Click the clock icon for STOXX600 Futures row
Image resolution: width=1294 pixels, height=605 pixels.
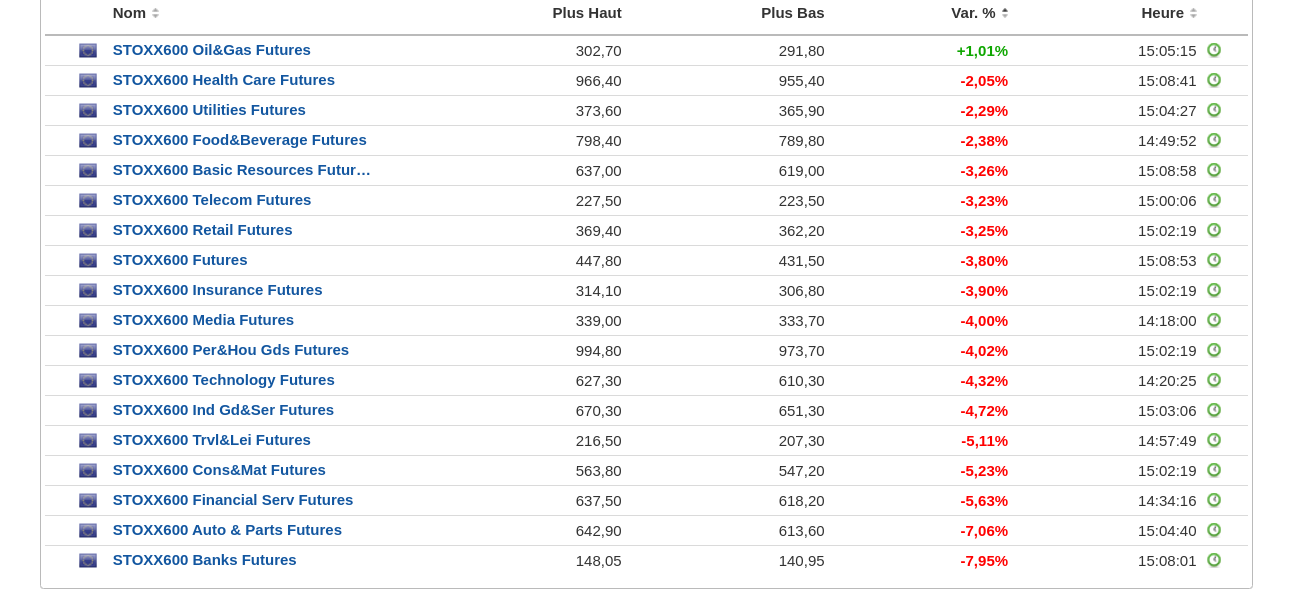1214,260
